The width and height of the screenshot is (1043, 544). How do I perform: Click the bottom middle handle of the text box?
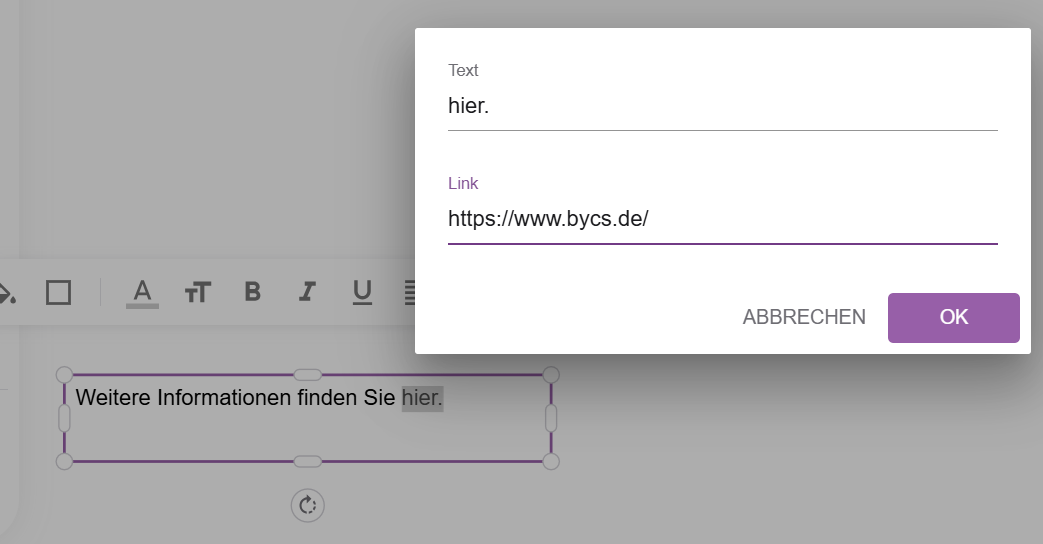coord(307,462)
